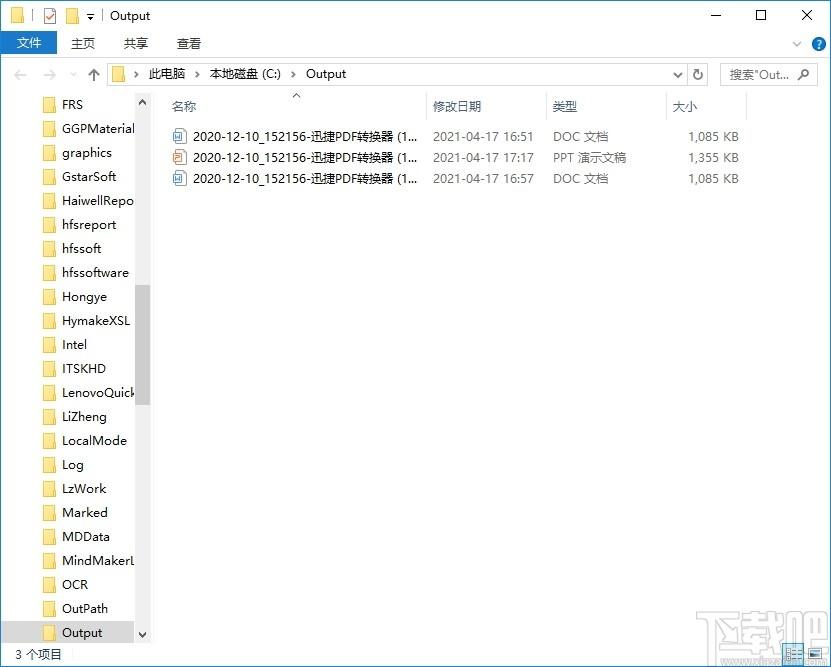Click the LzWork folder icon
The height and width of the screenshot is (667, 831).
[x=49, y=489]
